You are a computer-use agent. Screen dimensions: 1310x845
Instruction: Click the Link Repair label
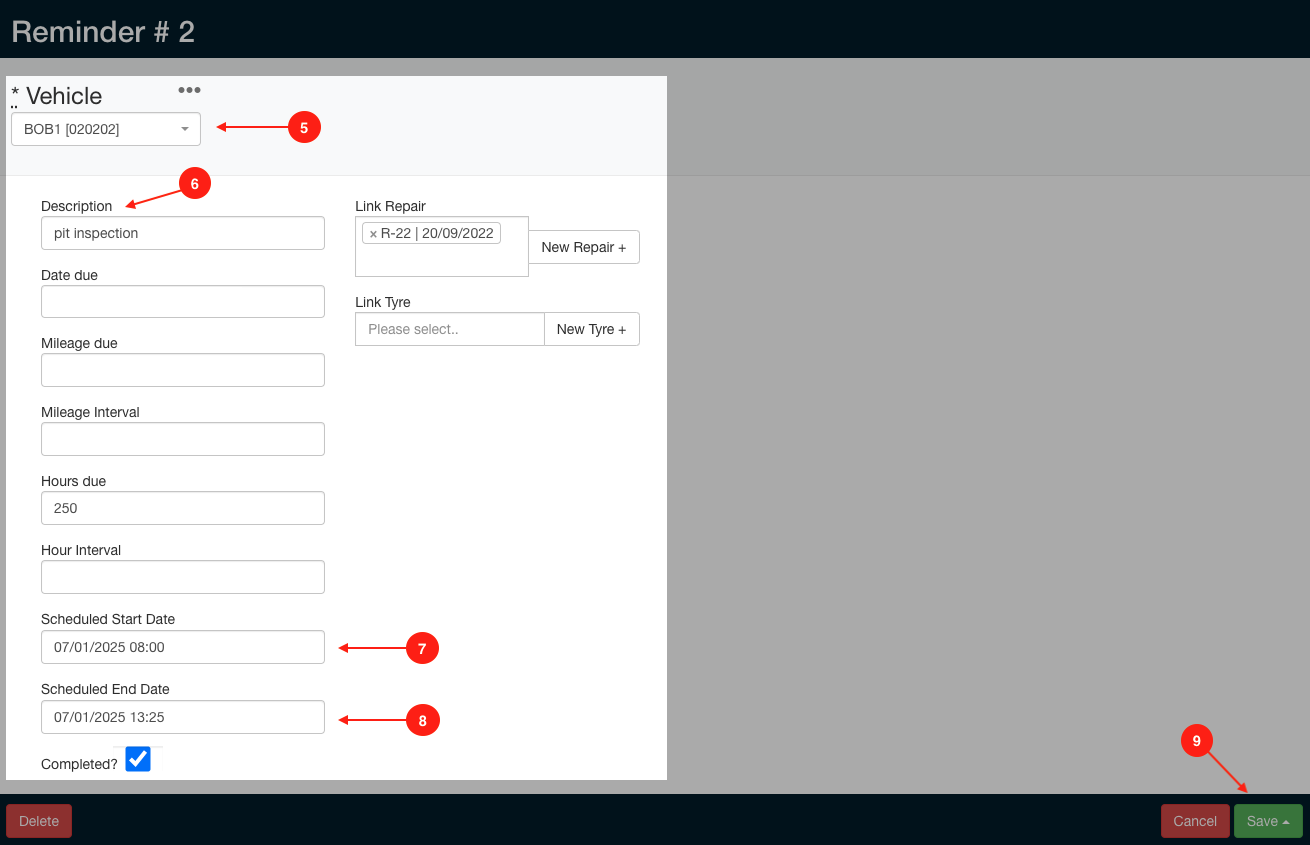(390, 206)
